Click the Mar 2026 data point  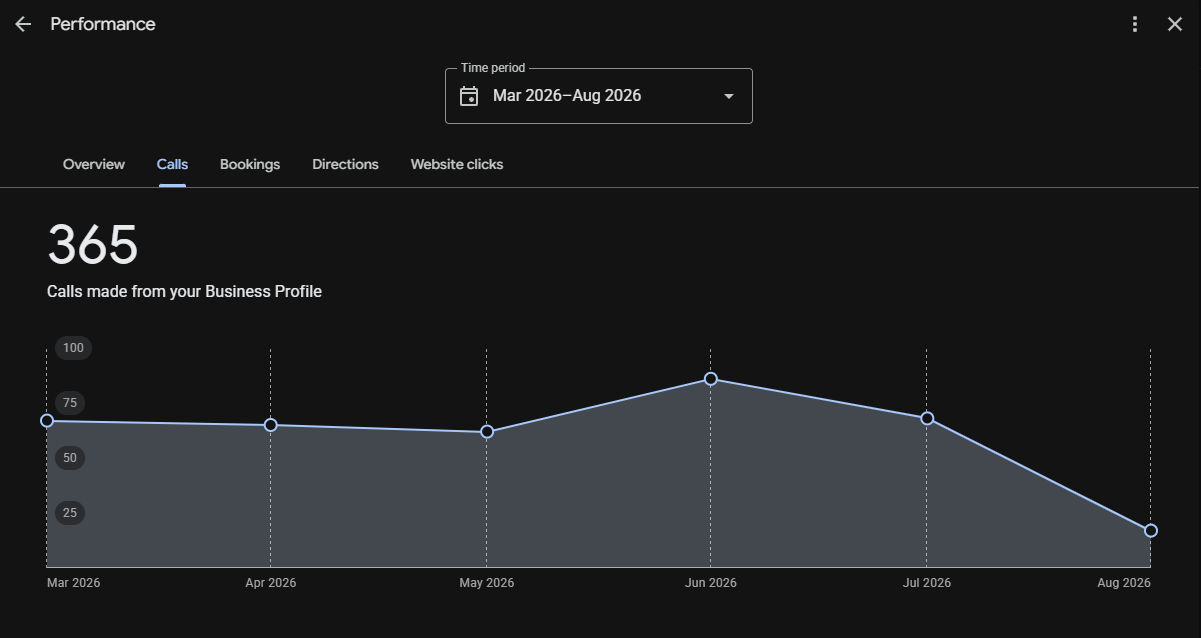[x=47, y=421]
